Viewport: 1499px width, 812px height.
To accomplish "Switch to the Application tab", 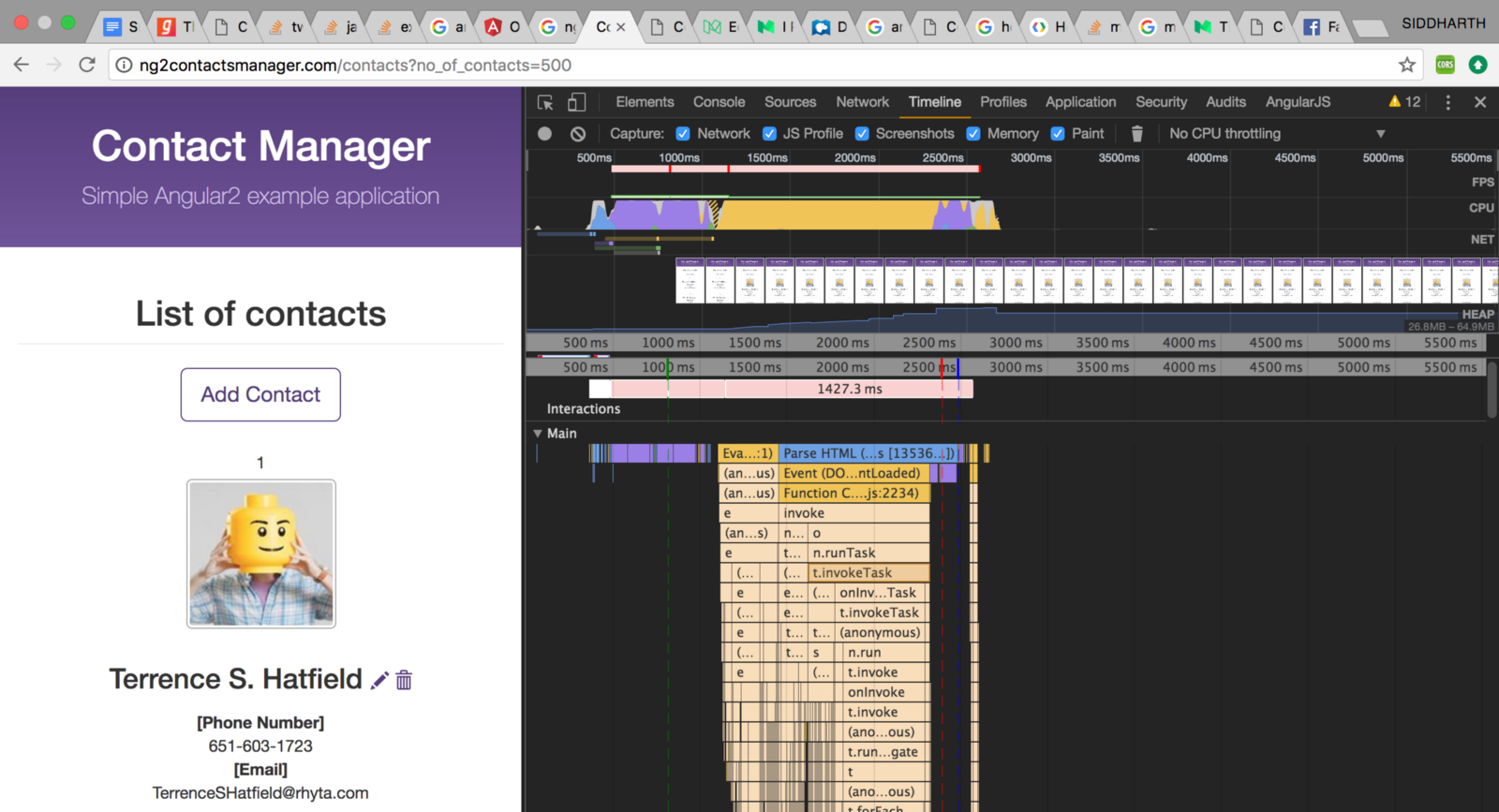I will (x=1081, y=102).
